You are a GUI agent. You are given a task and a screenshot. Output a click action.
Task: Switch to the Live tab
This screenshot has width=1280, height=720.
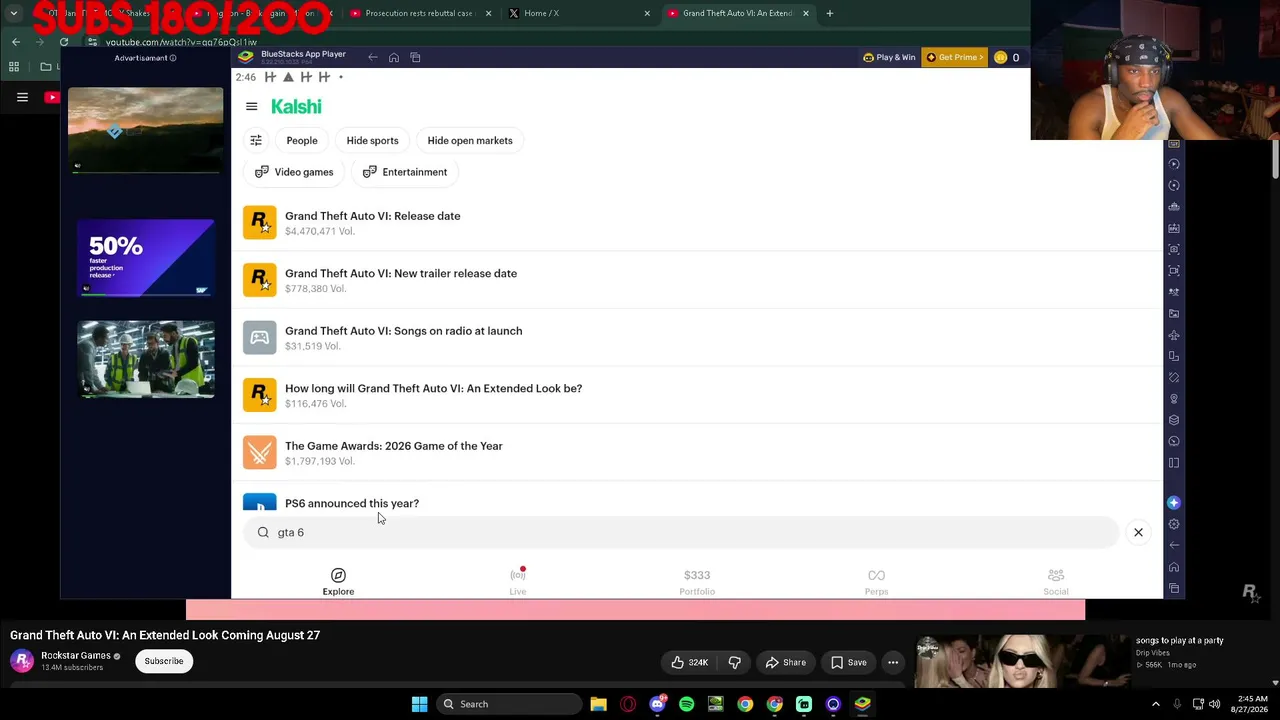pyautogui.click(x=517, y=581)
